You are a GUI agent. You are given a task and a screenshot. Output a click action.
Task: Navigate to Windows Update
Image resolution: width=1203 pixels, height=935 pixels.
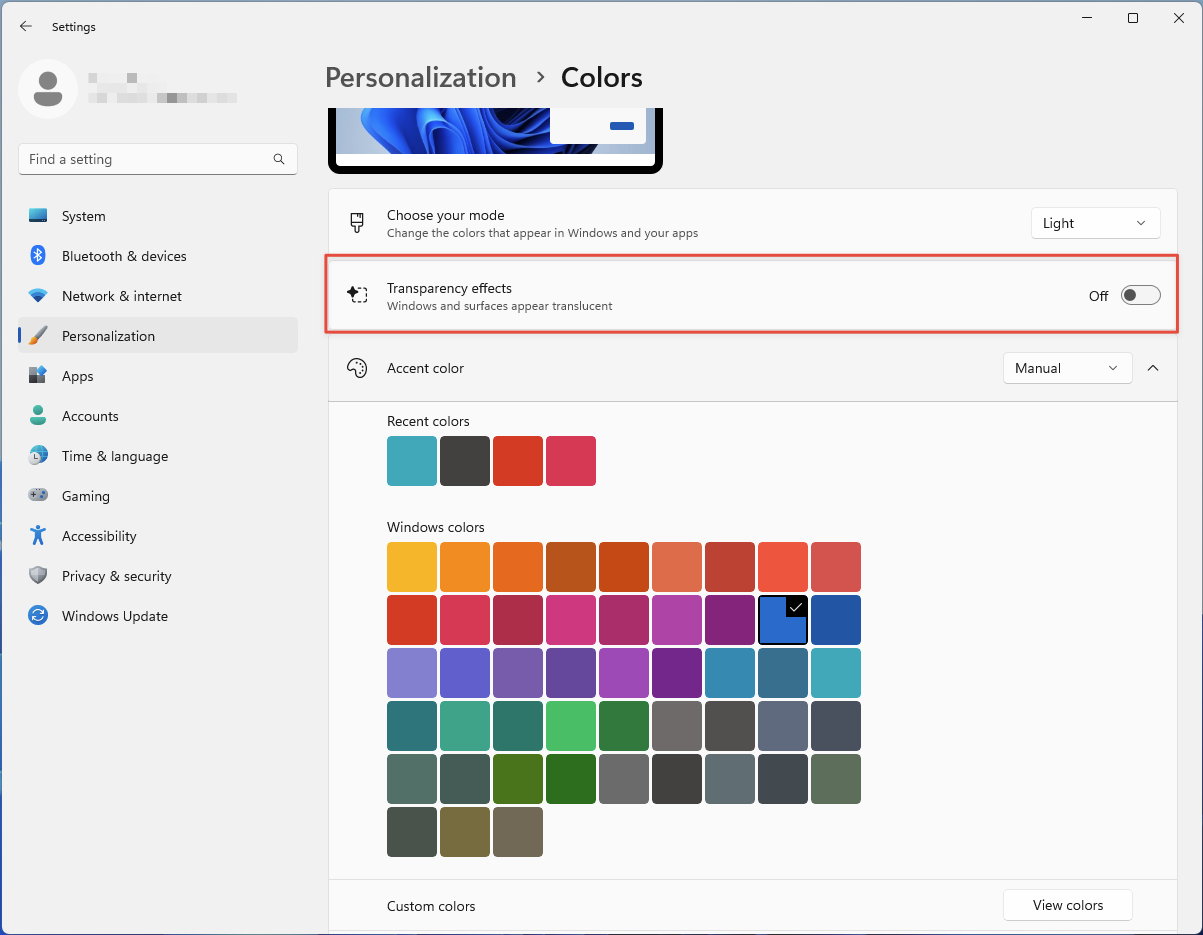pos(158,616)
